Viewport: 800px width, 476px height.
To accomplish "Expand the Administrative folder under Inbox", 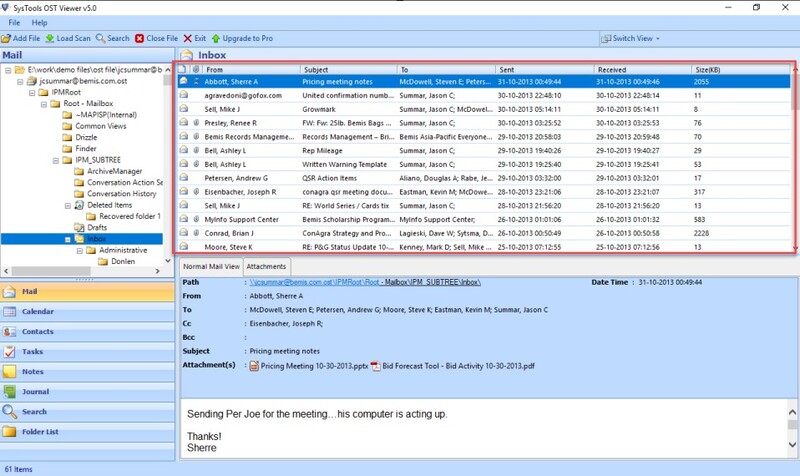I will click(78, 250).
